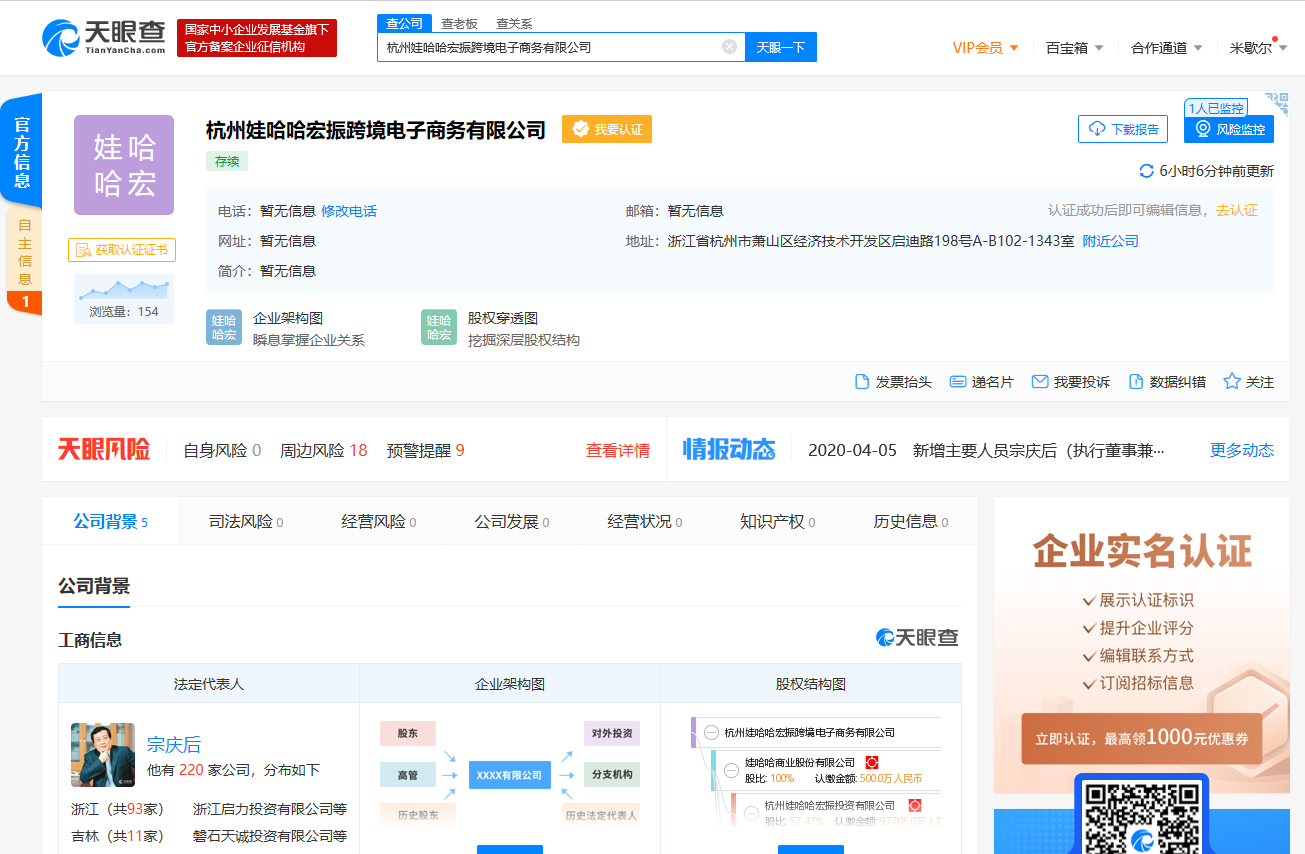Click the 风险监控 button
Image resolution: width=1305 pixels, height=854 pixels.
click(1229, 129)
